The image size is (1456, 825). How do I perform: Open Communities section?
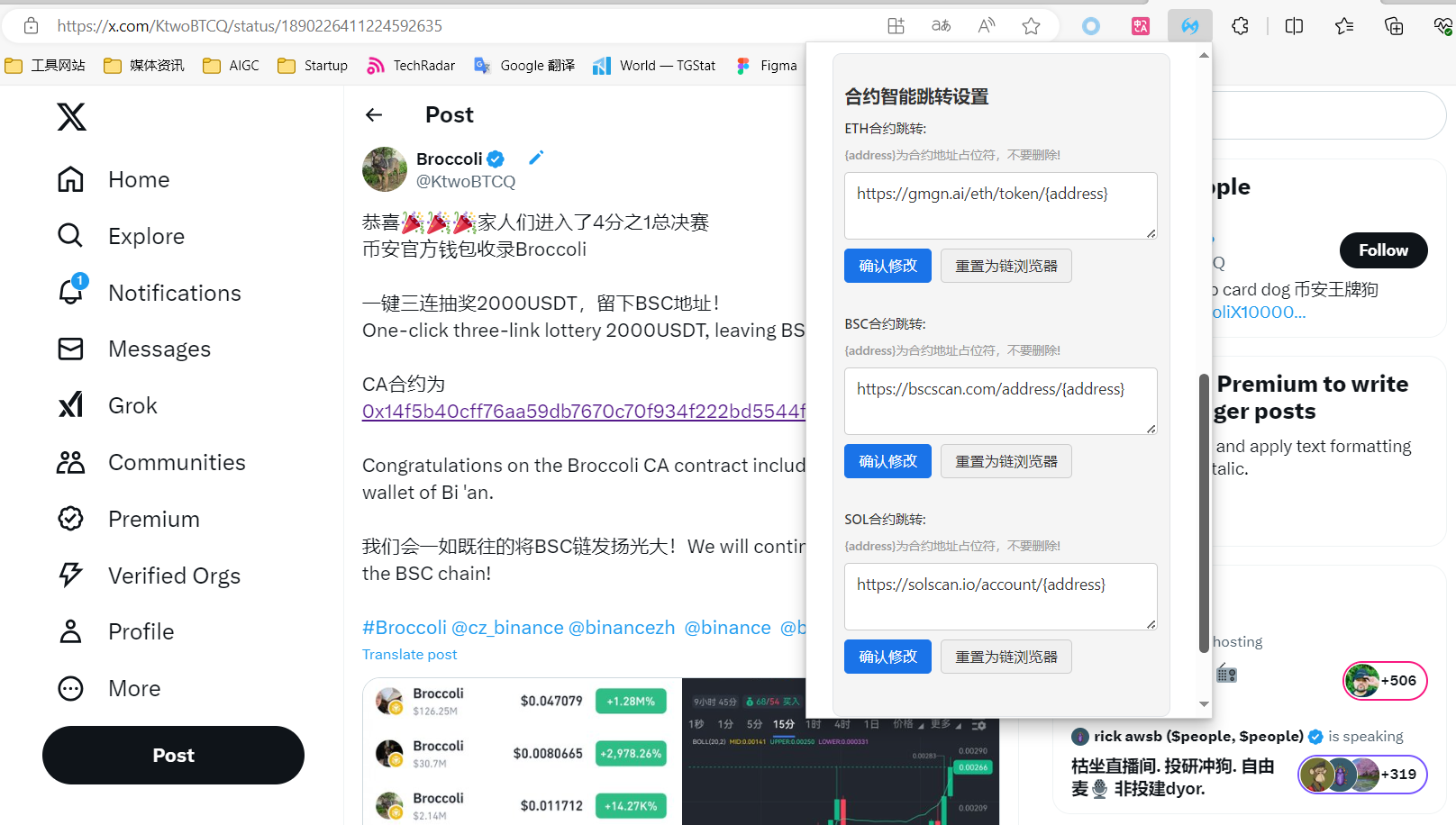point(150,462)
